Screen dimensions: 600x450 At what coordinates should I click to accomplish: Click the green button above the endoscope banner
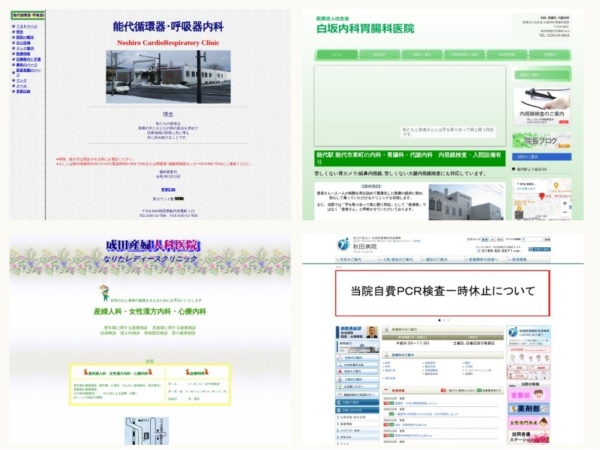coord(542,75)
